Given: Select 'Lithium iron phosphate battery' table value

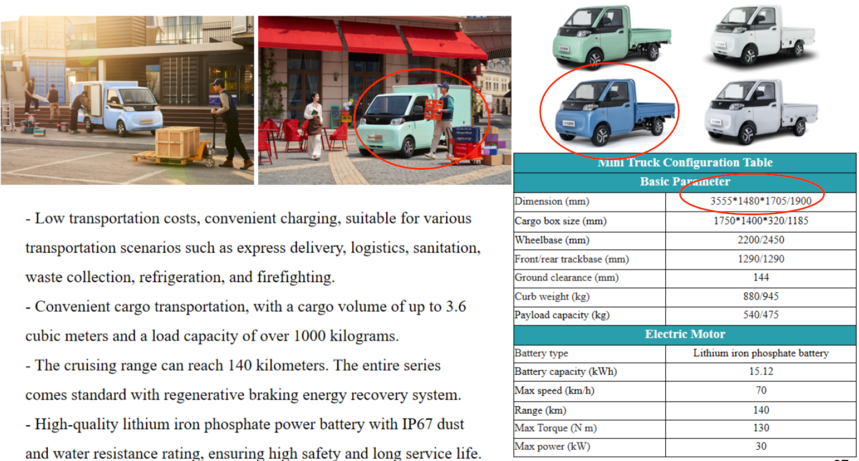Looking at the screenshot, I should coord(761,353).
